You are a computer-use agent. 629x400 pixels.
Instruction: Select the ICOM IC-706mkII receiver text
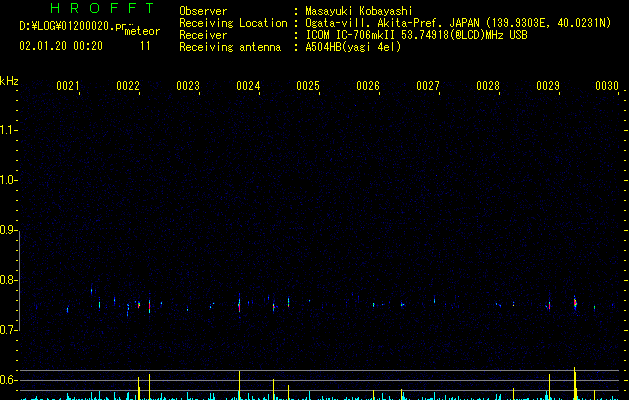tap(416, 35)
